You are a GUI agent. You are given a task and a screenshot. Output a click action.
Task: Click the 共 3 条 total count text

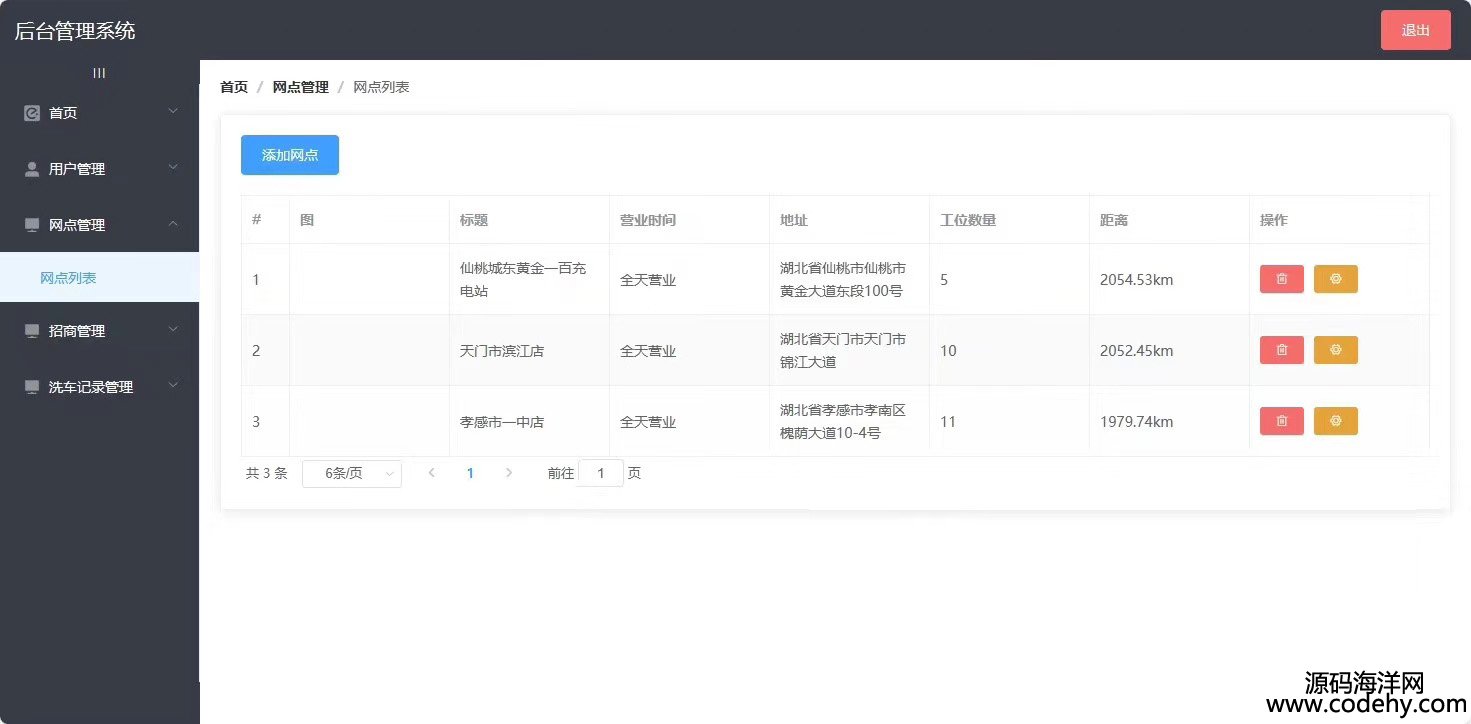(x=266, y=473)
